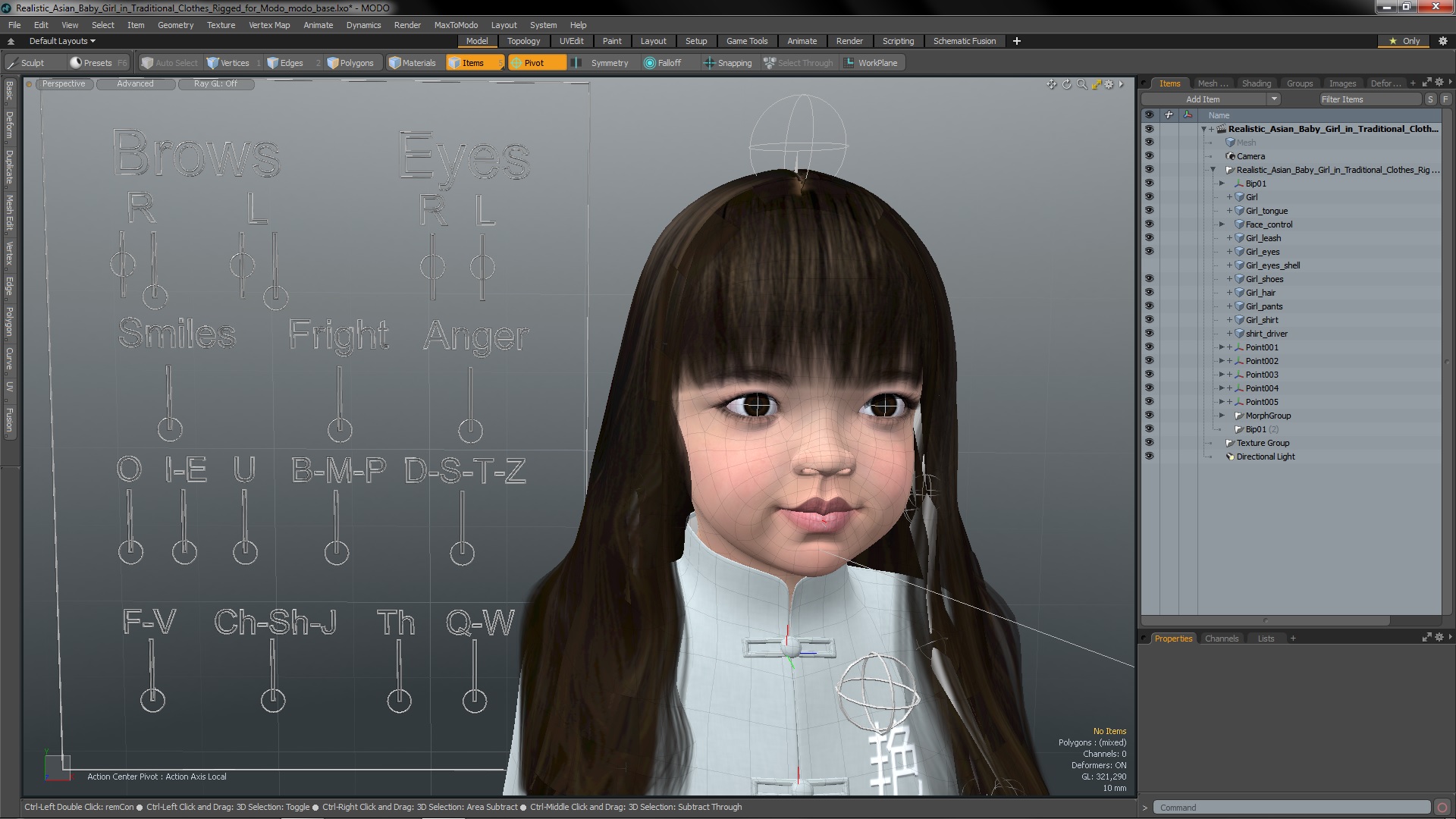Click Filter Items input field
The width and height of the screenshot is (1456, 819).
[x=1370, y=99]
